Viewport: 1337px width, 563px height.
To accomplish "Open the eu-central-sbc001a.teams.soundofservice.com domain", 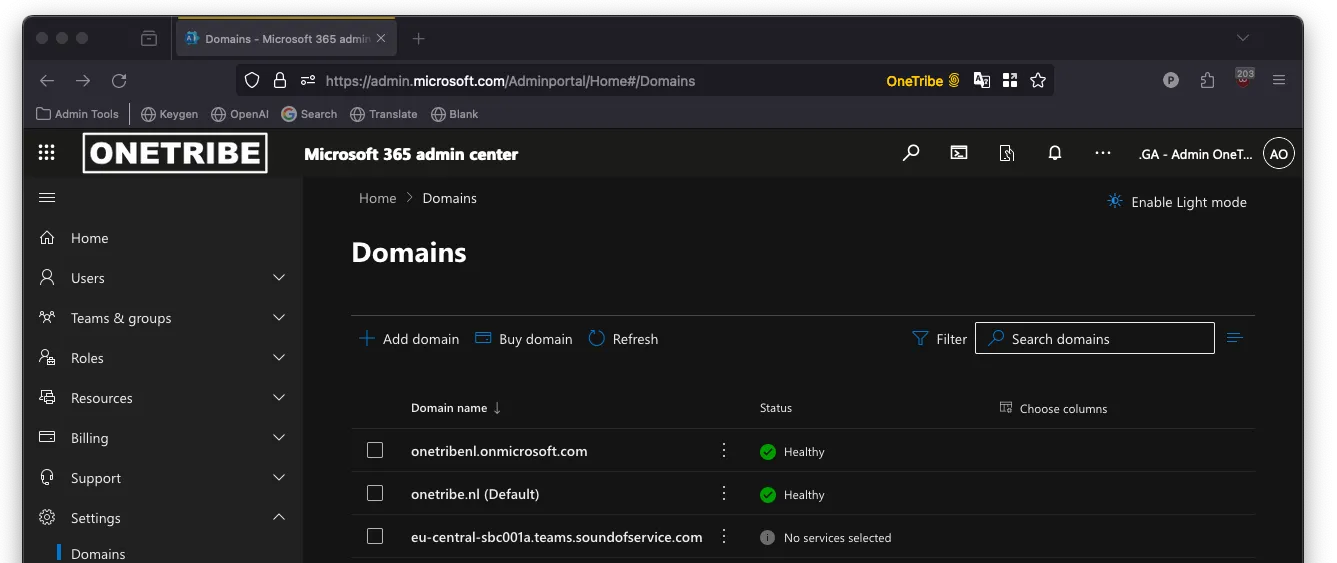I will click(x=556, y=537).
